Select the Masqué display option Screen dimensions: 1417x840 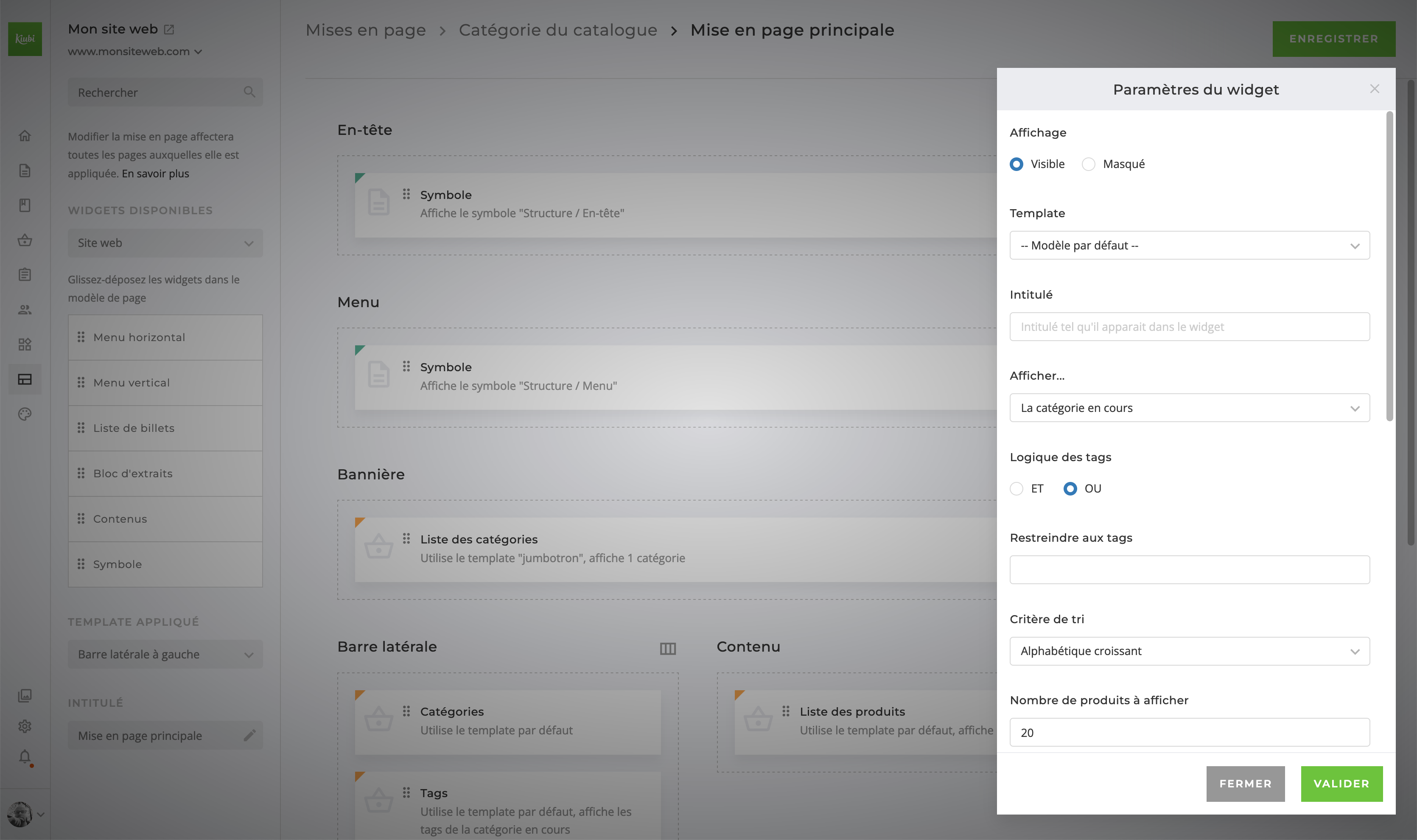tap(1088, 164)
